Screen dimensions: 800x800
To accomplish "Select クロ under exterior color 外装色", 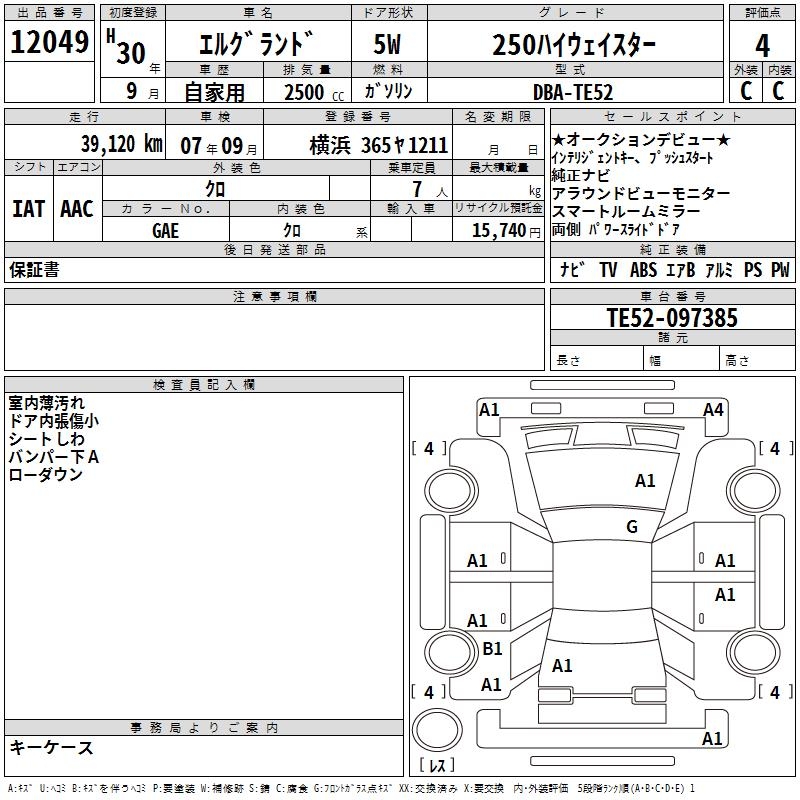I will click(215, 189).
